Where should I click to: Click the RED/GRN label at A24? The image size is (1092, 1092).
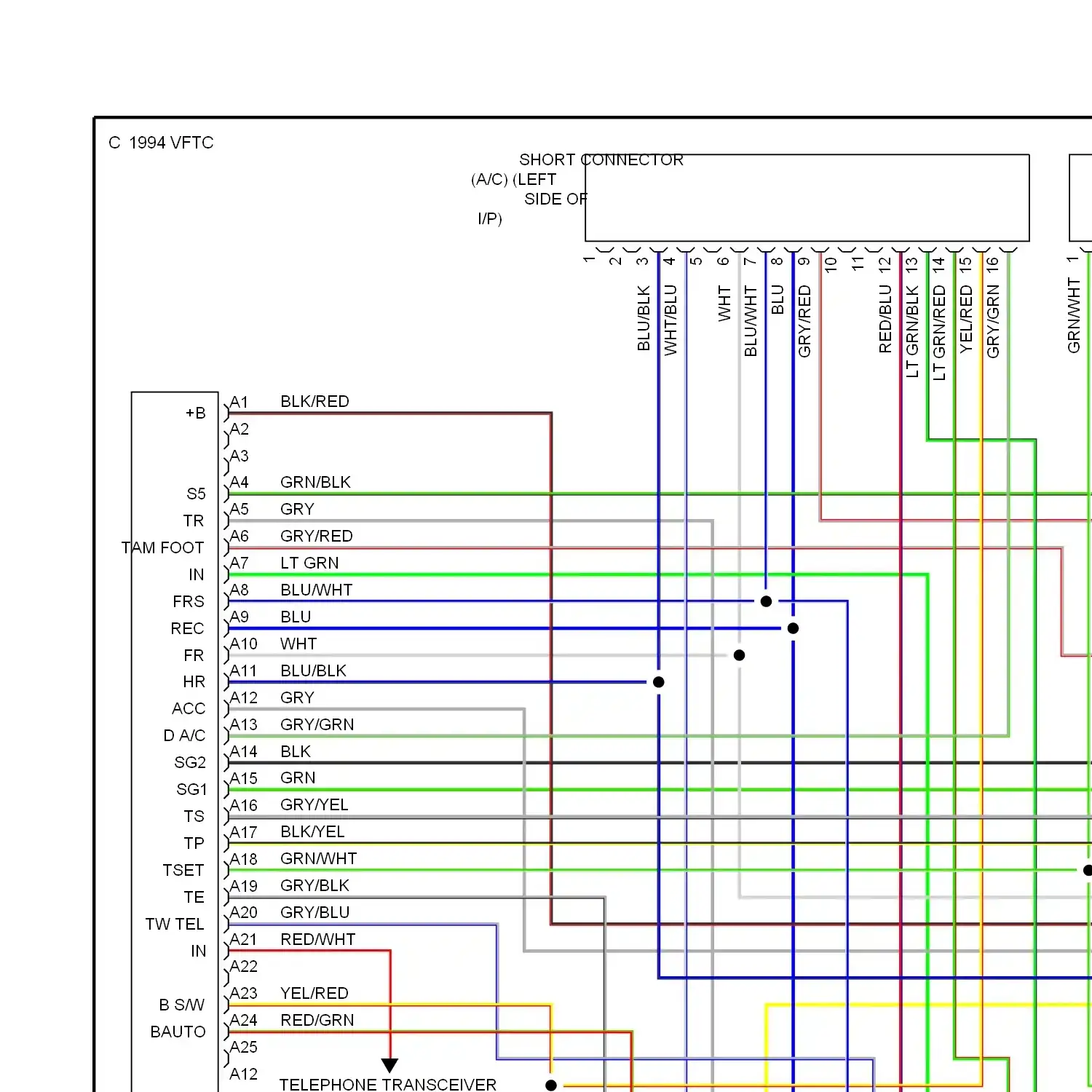click(x=317, y=1021)
